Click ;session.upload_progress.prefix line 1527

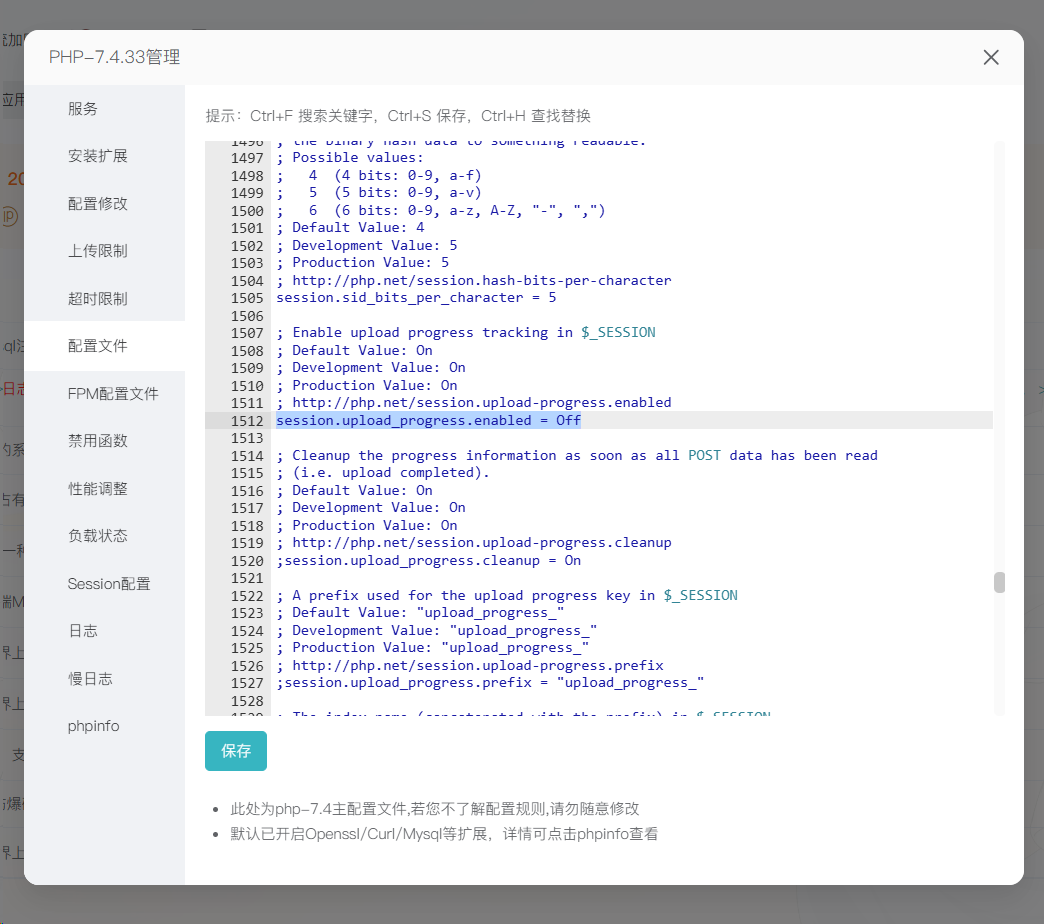[490, 683]
